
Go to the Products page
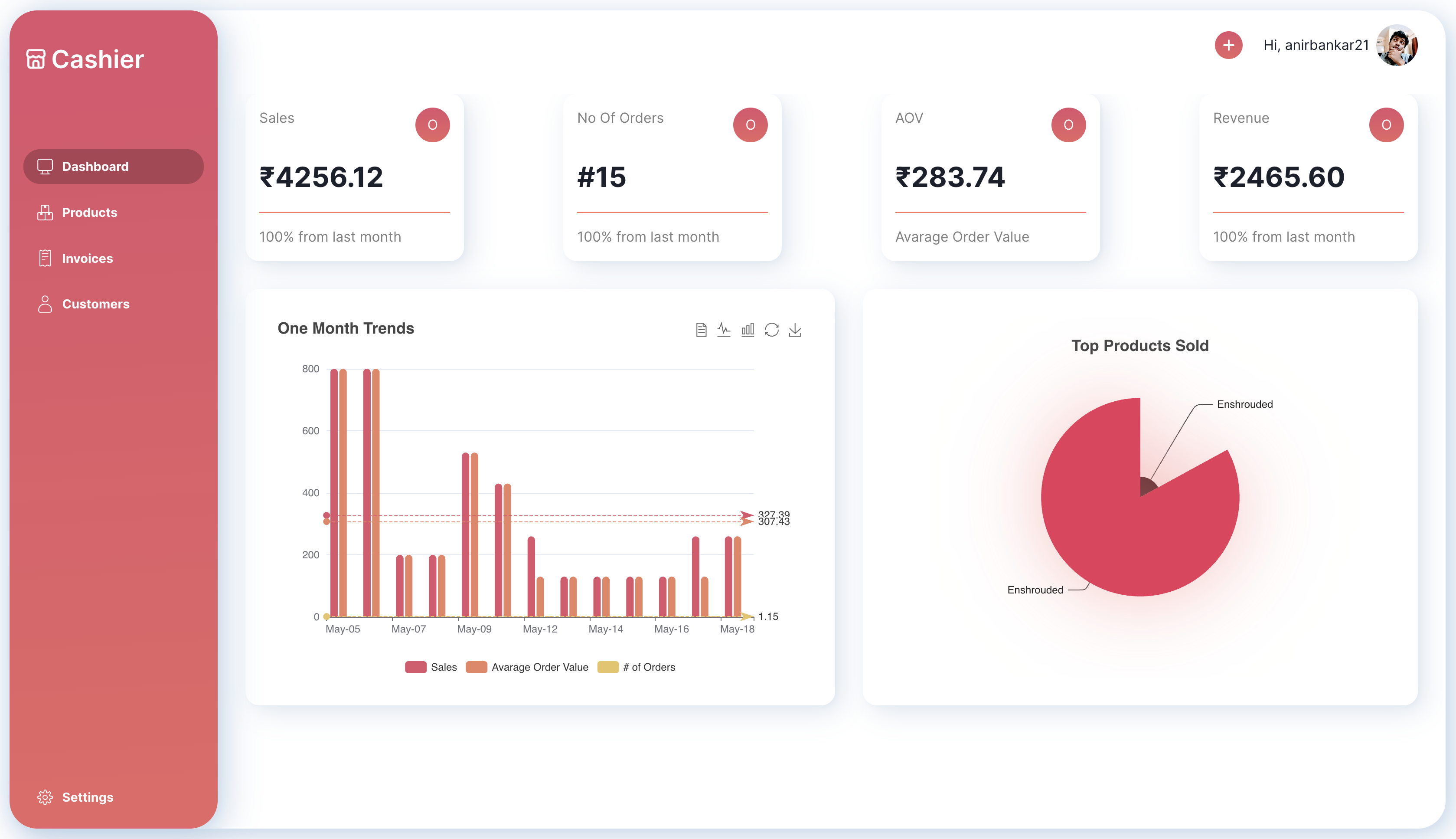pos(89,213)
